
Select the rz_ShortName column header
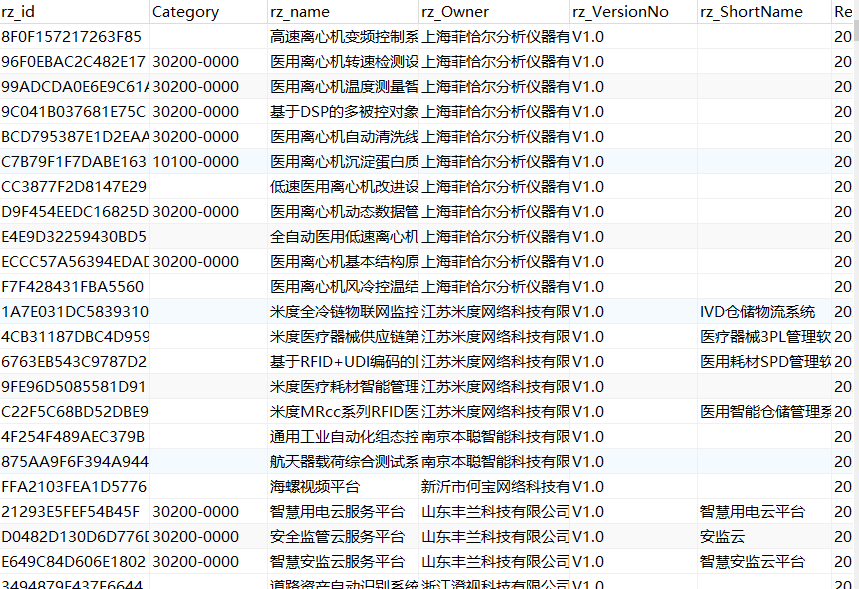(x=764, y=12)
